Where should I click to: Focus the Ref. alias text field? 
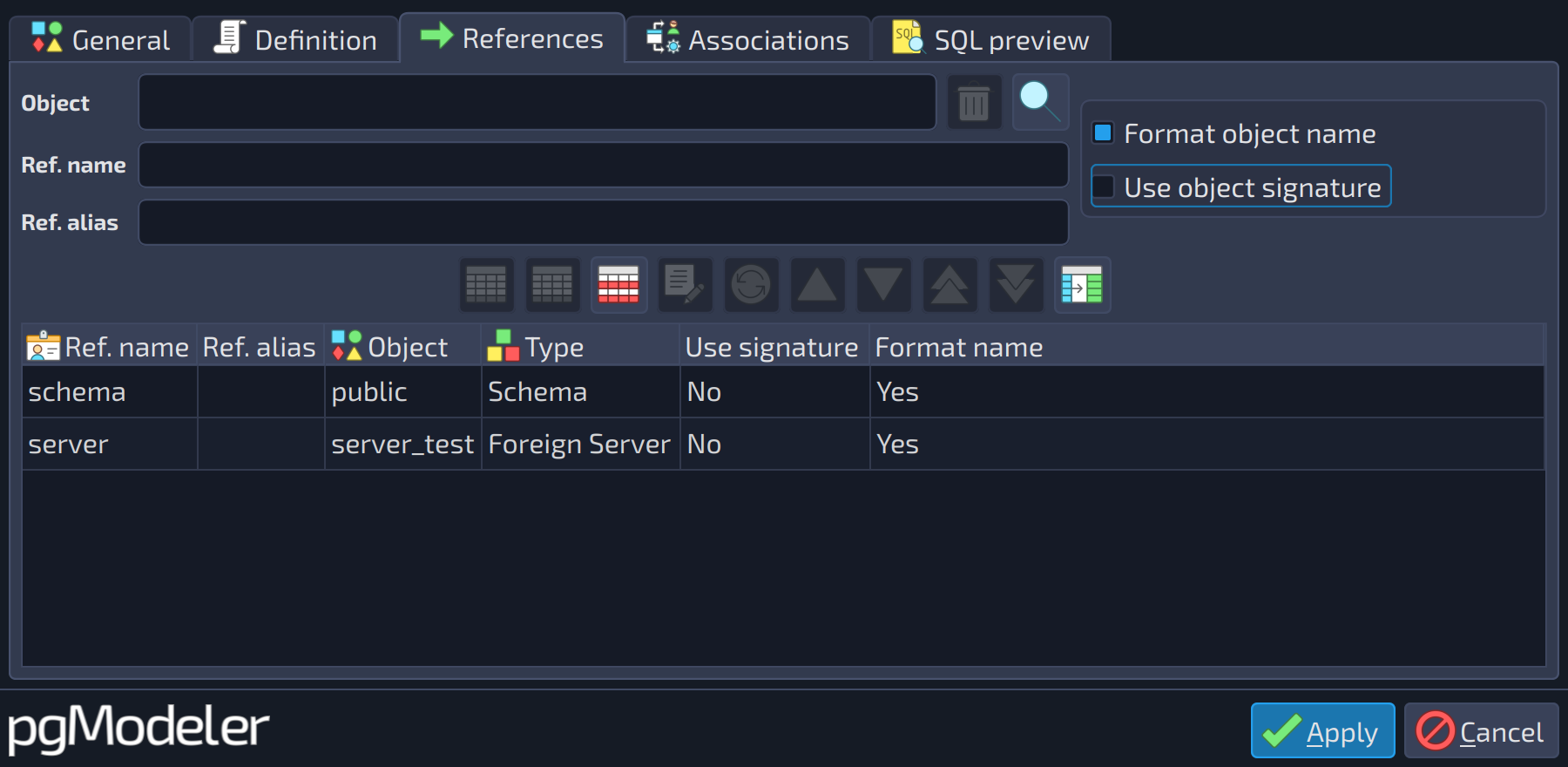click(604, 222)
